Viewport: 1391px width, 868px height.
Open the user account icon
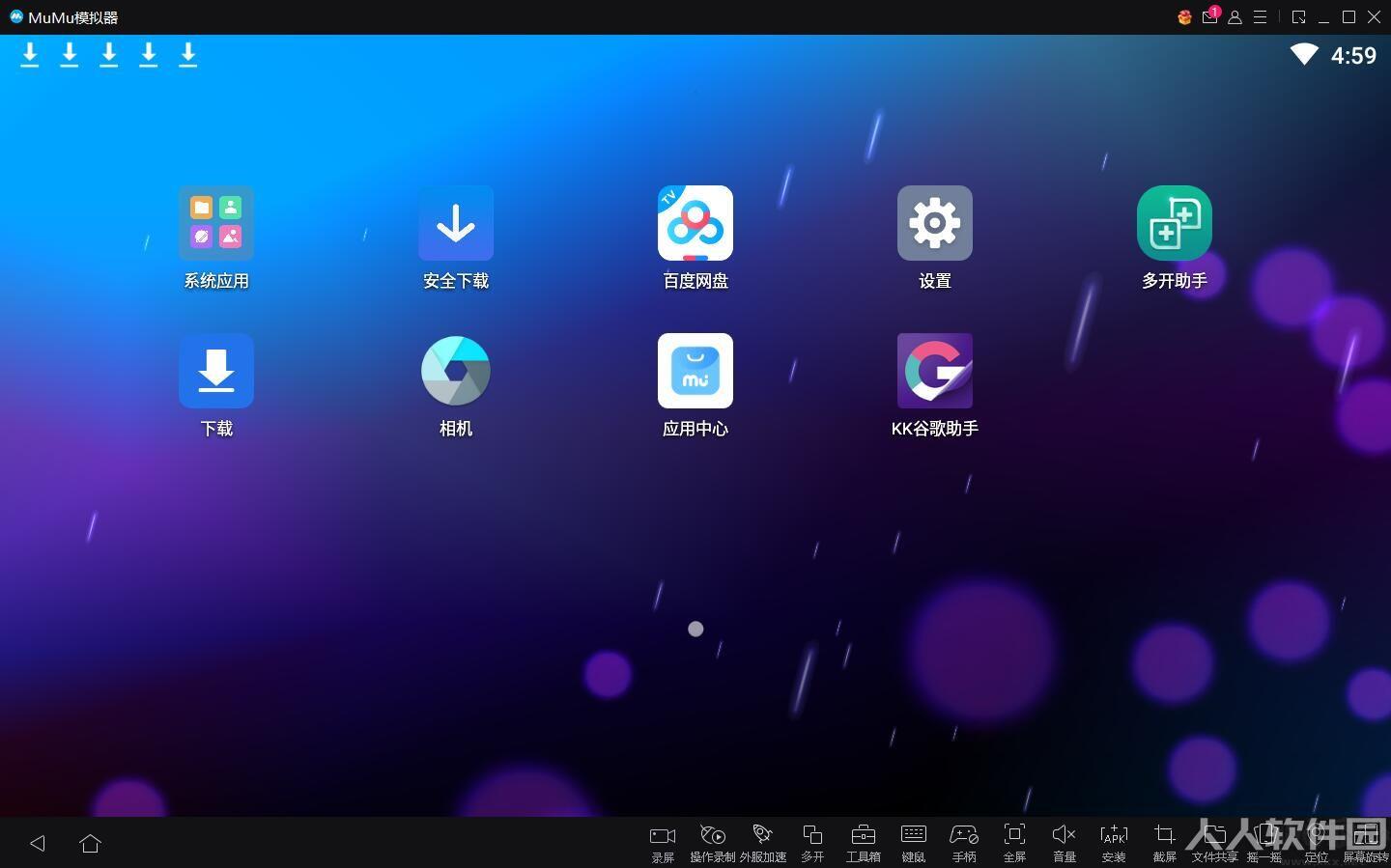click(x=1235, y=17)
